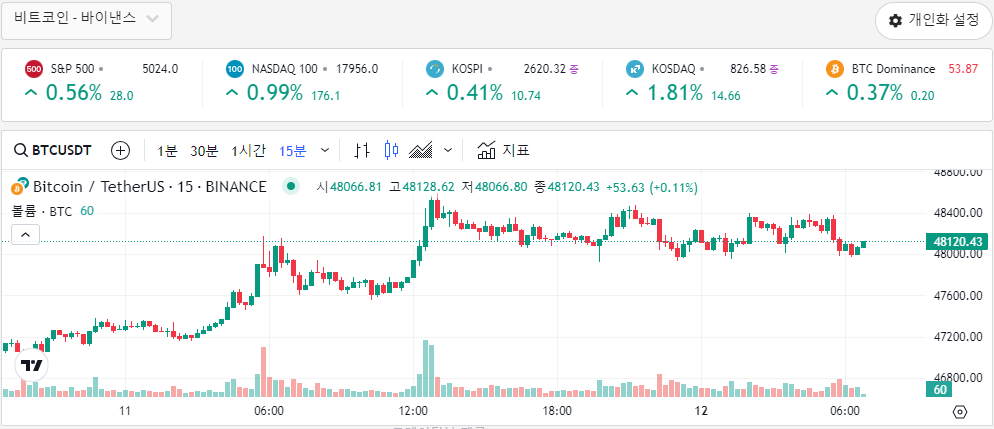
Task: Open the 지표 indicators menu
Action: tap(503, 150)
